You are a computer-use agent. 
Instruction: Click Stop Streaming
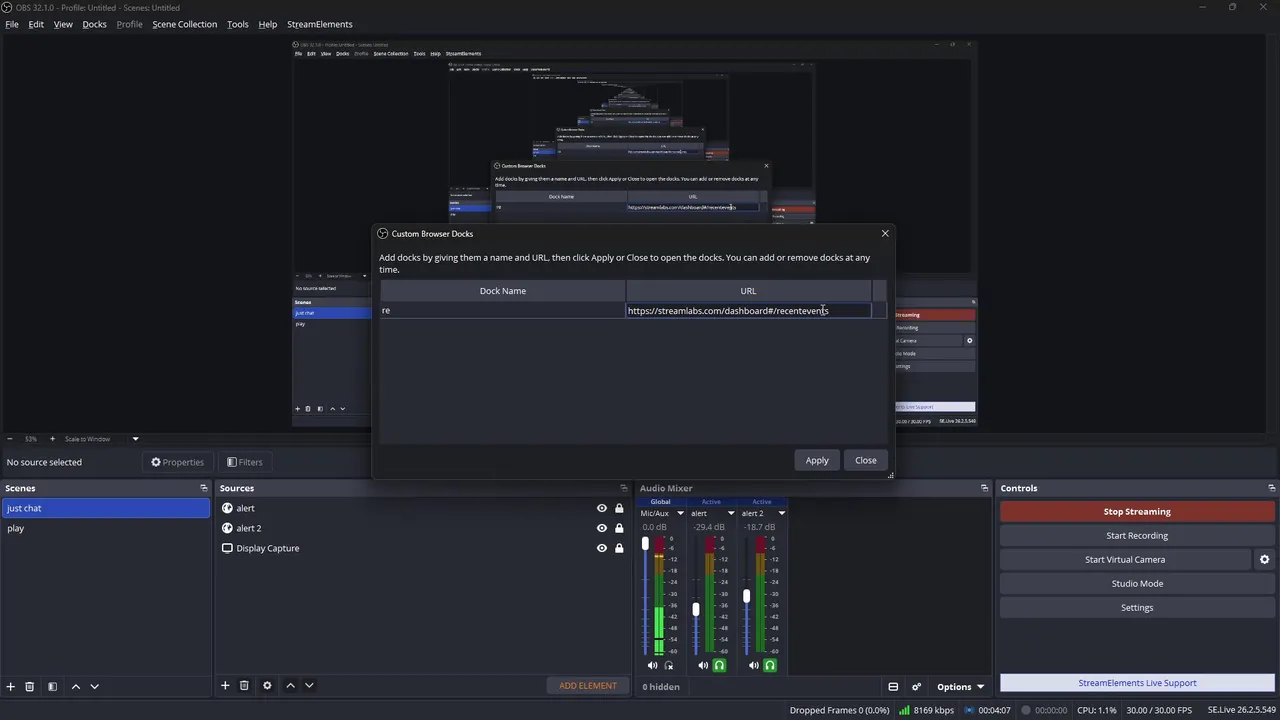pyautogui.click(x=1137, y=511)
